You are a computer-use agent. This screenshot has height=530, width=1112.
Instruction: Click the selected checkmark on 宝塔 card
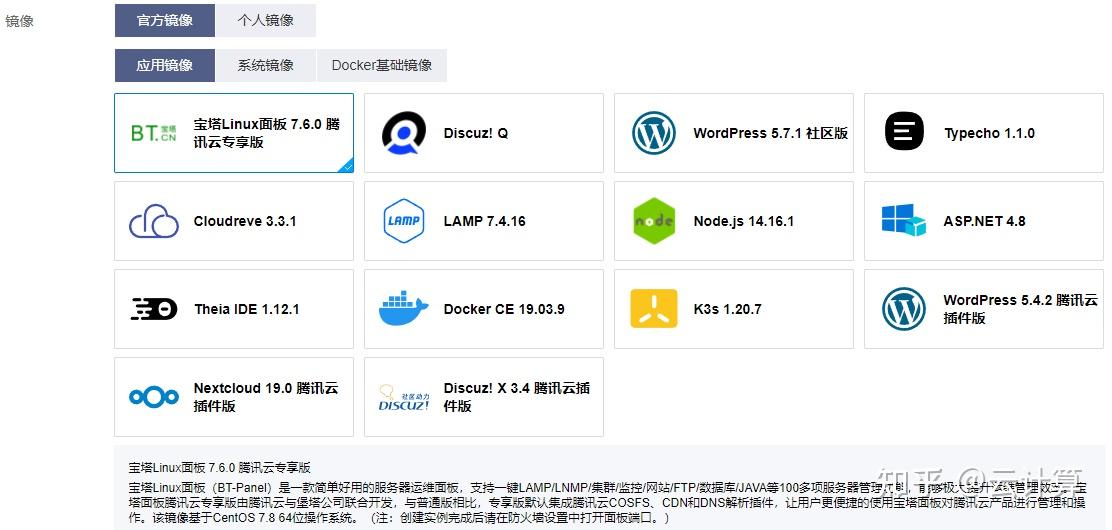(x=347, y=167)
